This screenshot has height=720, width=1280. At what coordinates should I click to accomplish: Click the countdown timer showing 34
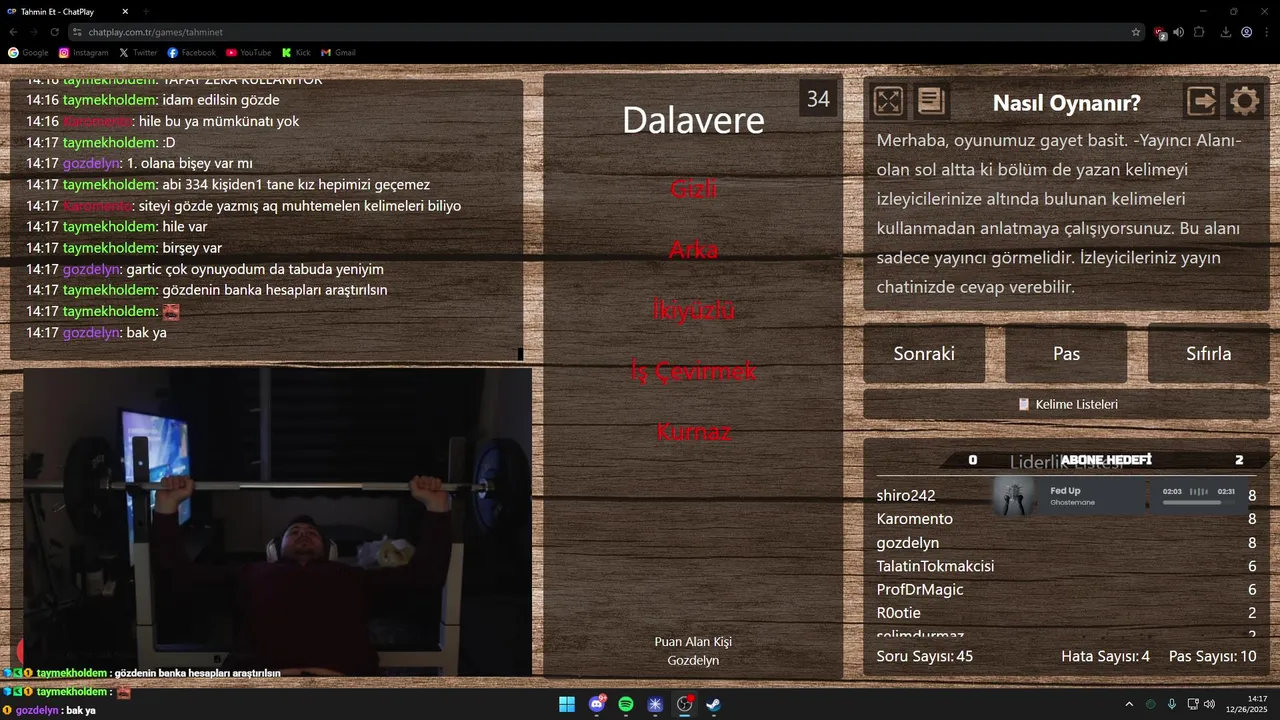pos(818,99)
